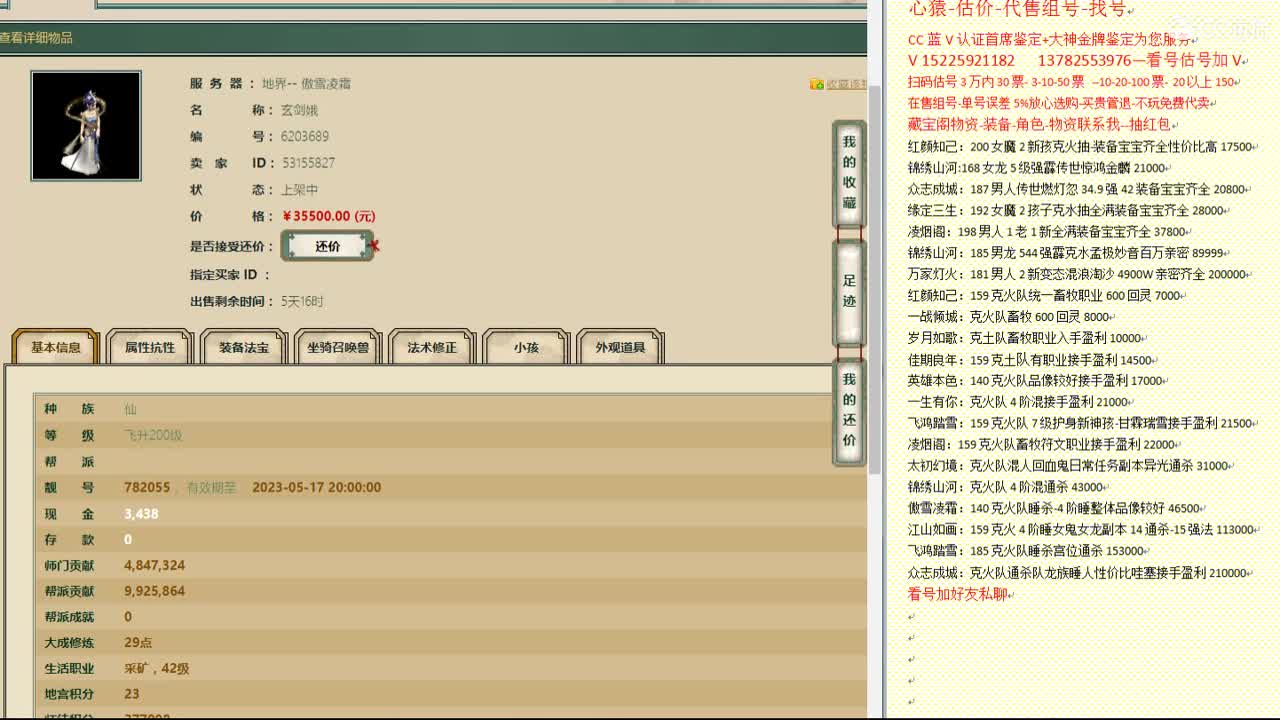Click the 帮派贡献 value 9,925,864
Screen dimensions: 1280x720
pyautogui.click(x=154, y=591)
